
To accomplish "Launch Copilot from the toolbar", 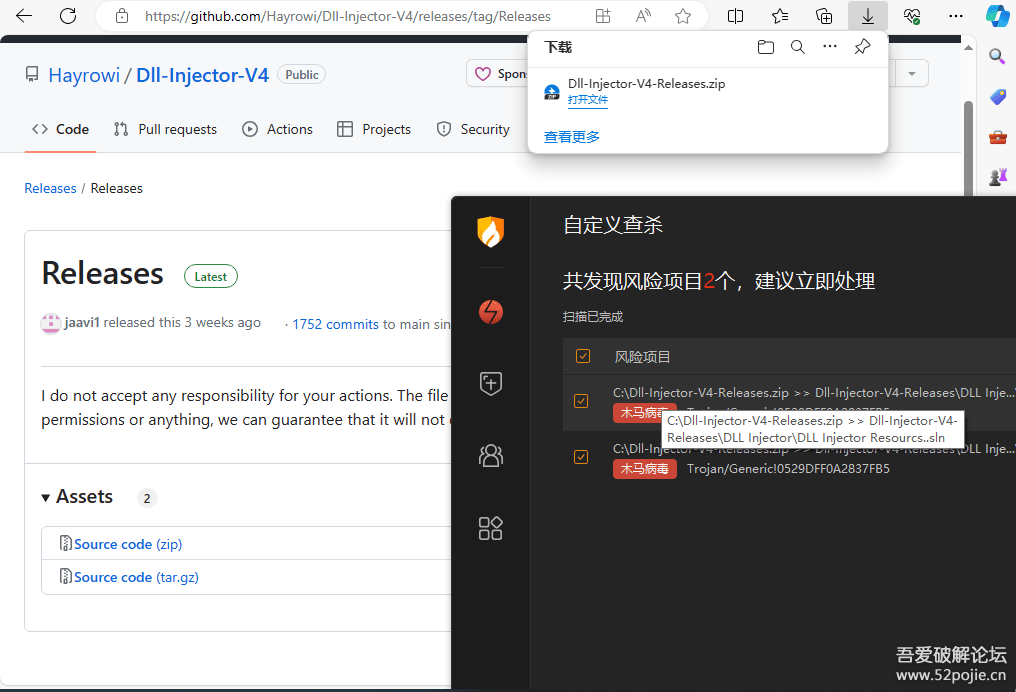I will pyautogui.click(x=998, y=16).
